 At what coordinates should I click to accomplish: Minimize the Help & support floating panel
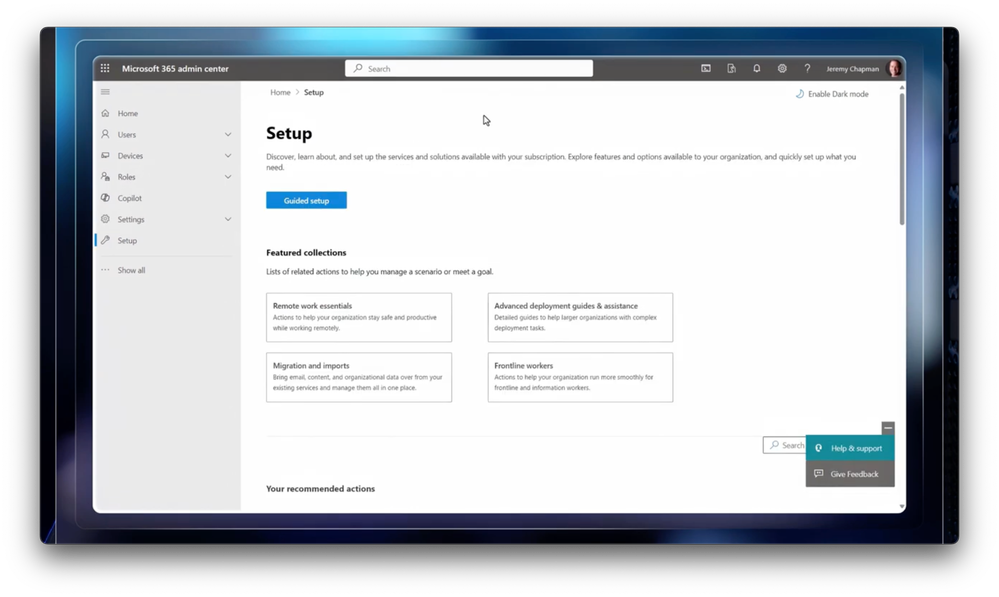[x=888, y=428]
